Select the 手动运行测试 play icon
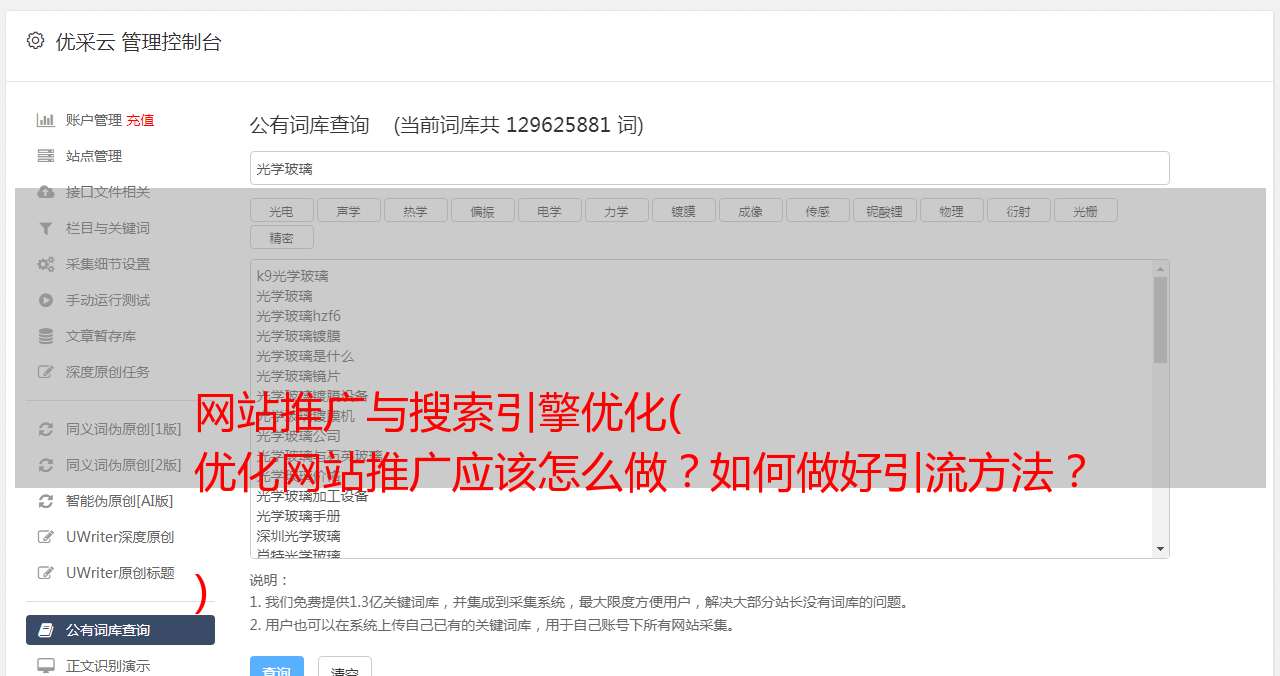Viewport: 1280px width, 676px height. click(x=45, y=300)
